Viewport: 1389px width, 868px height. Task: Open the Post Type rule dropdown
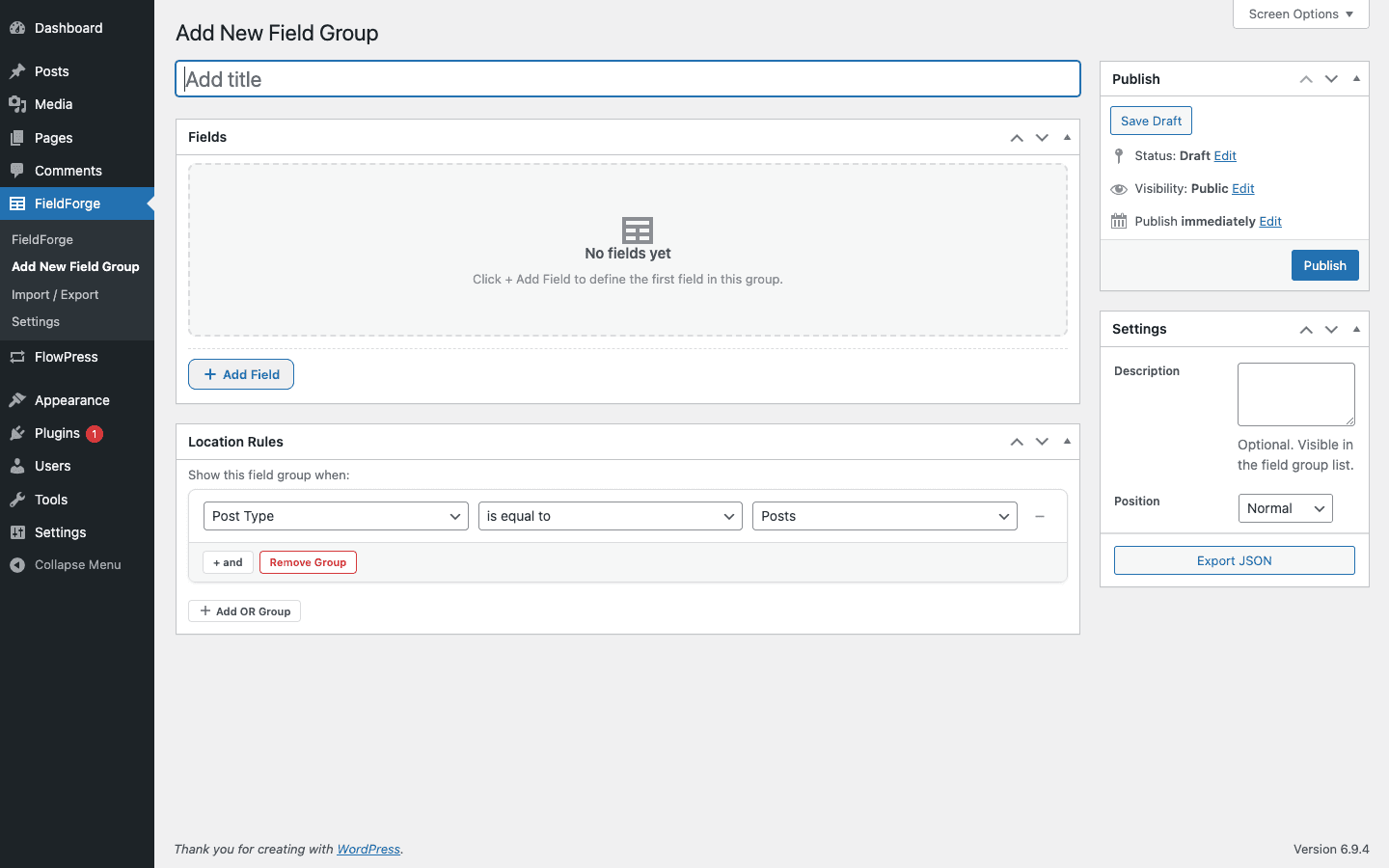pyautogui.click(x=336, y=516)
